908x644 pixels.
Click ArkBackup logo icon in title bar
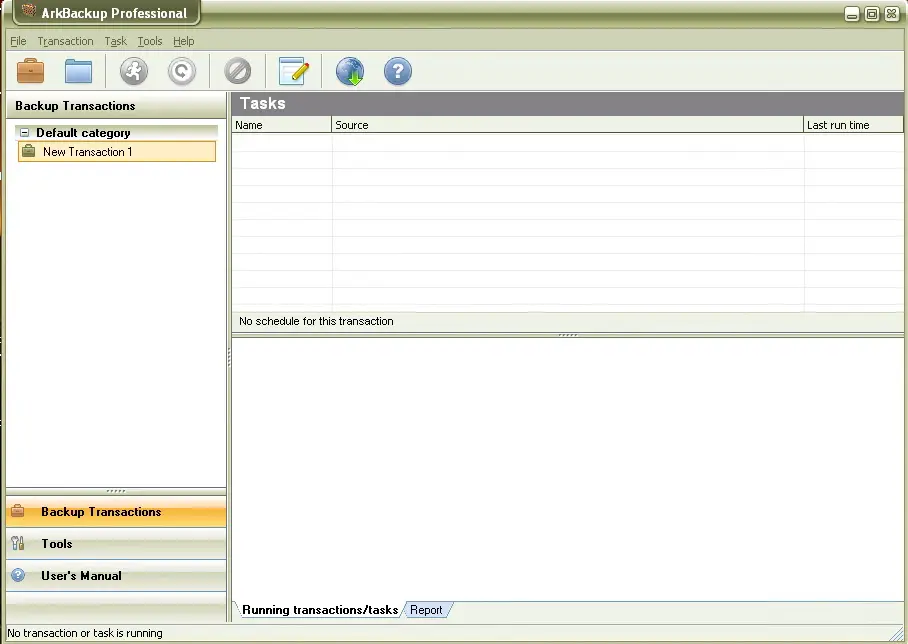point(28,11)
